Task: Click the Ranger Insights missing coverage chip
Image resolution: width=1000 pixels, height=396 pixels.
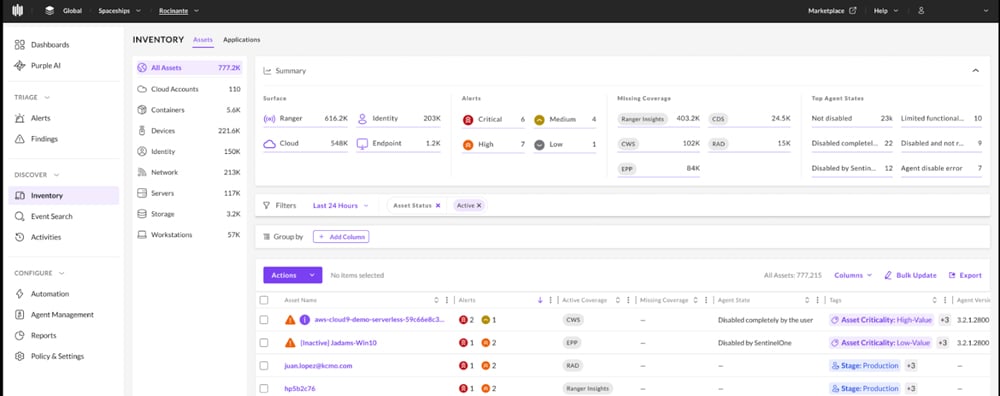Action: 642,119
